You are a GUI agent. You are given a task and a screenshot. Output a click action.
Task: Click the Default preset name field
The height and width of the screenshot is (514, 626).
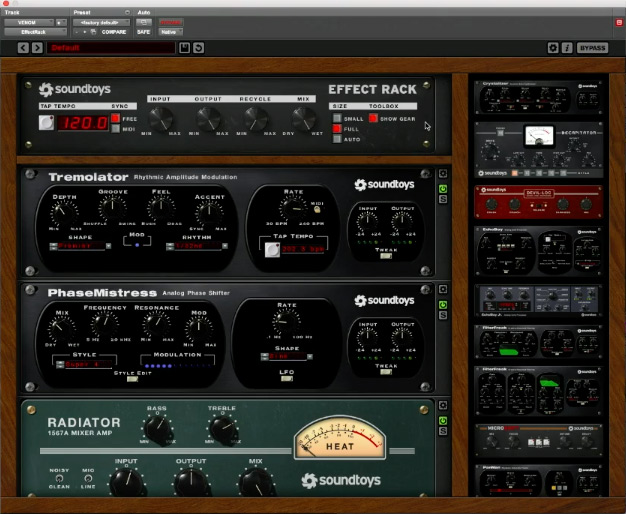point(111,48)
